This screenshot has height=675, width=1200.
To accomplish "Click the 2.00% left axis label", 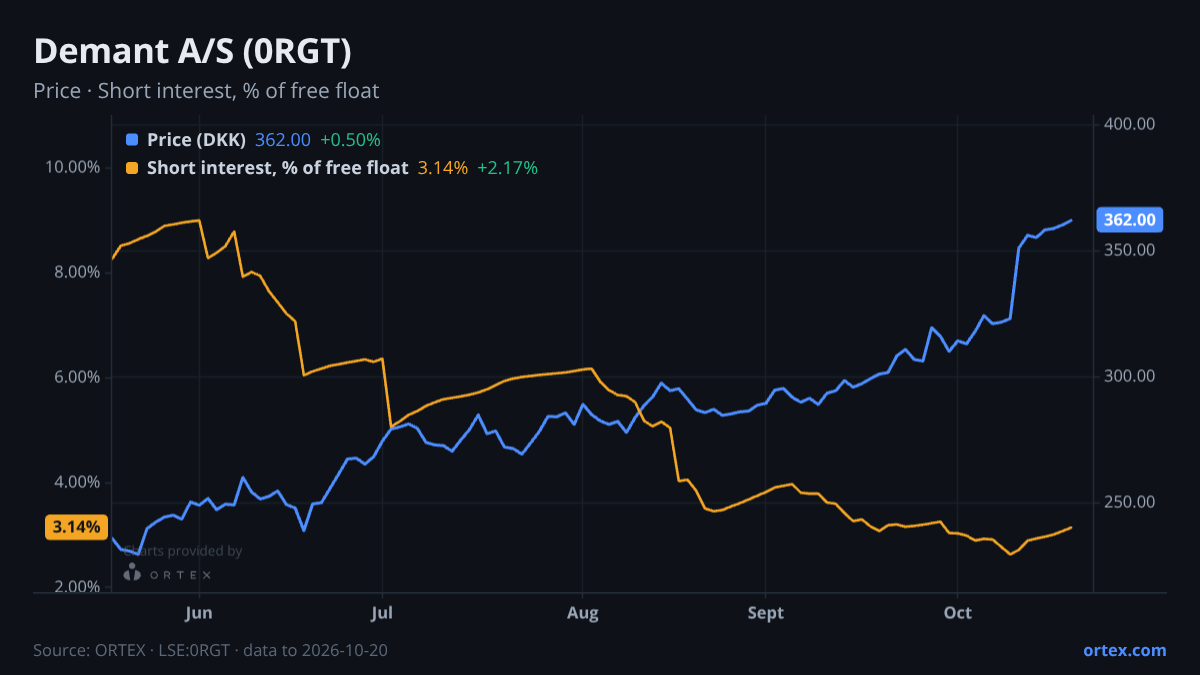I will point(77,587).
